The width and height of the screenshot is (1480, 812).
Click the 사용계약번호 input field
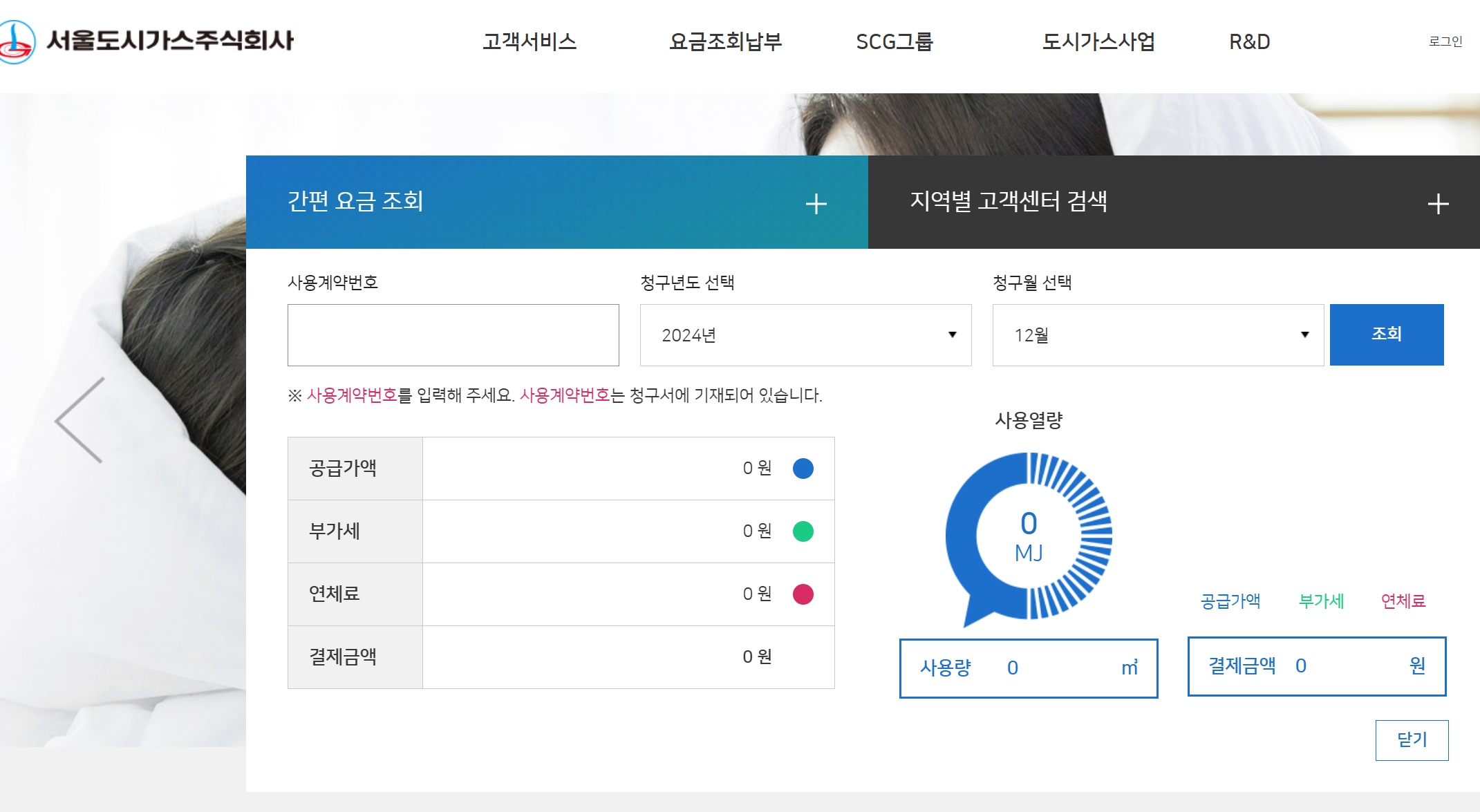453,335
